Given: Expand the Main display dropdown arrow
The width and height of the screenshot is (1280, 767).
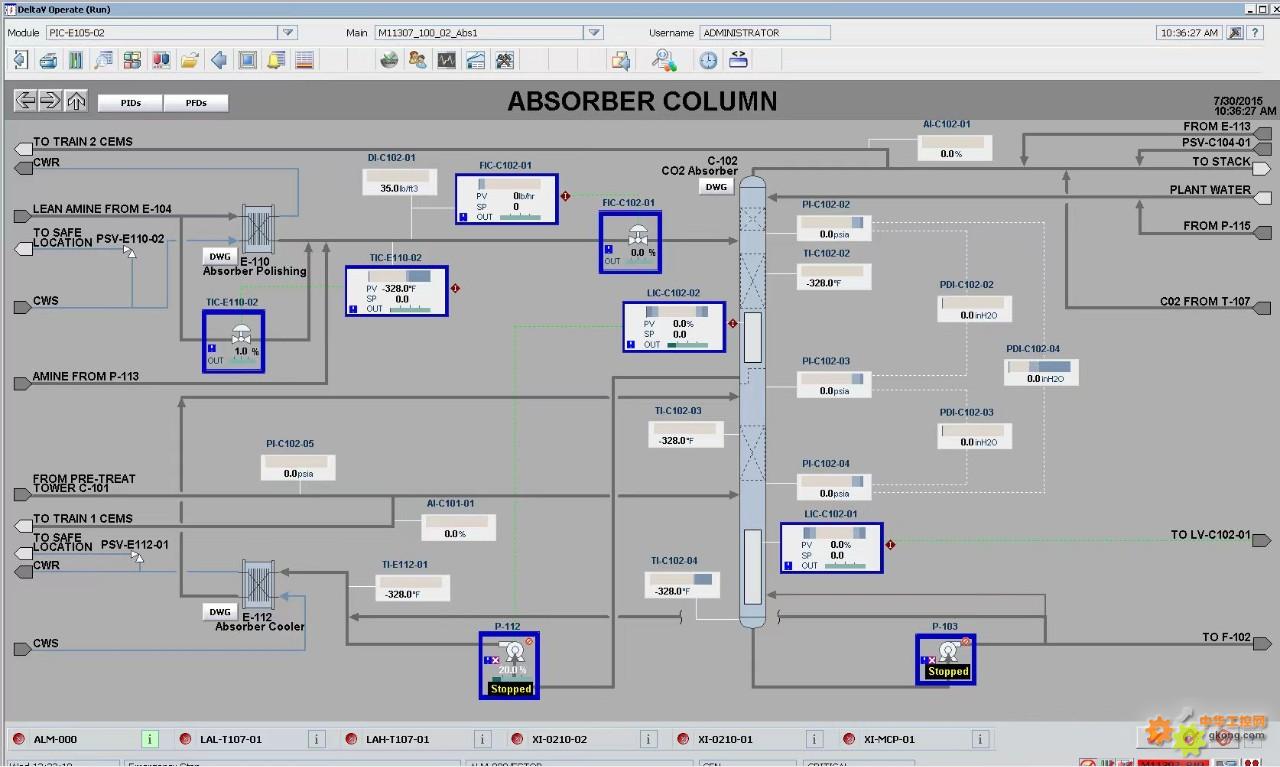Looking at the screenshot, I should (x=594, y=32).
